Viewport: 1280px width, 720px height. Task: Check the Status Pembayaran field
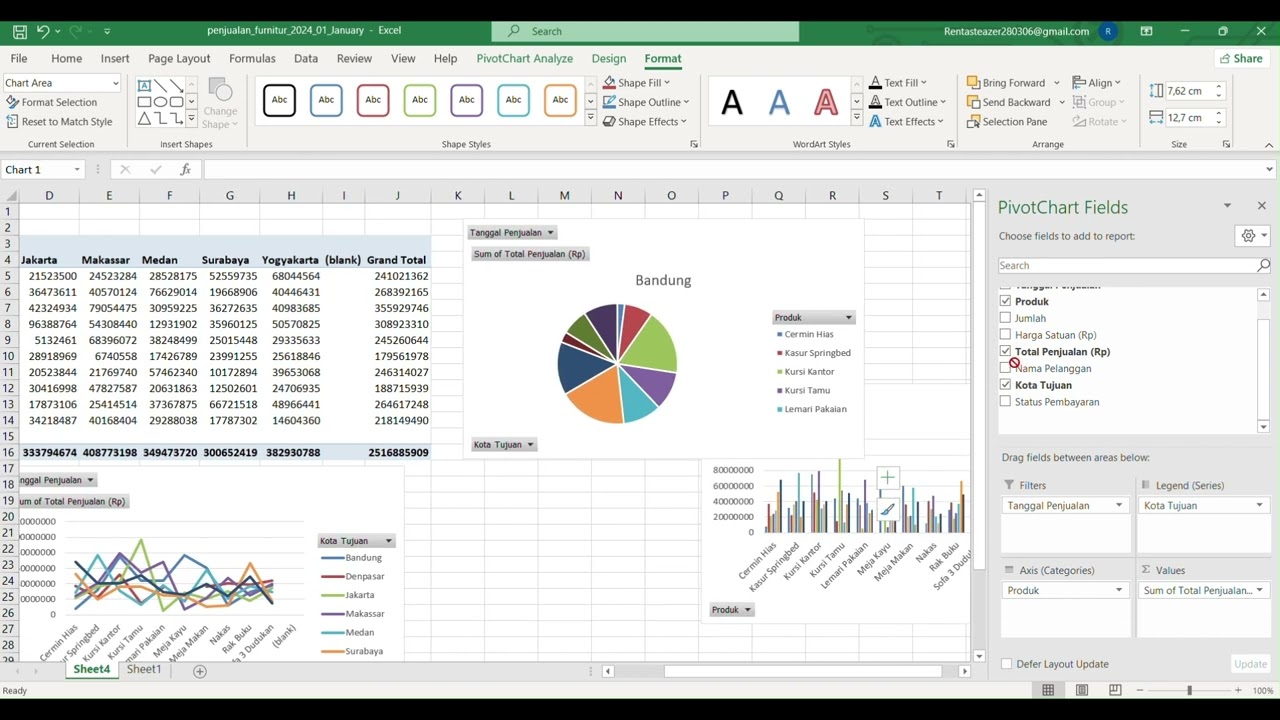tap(1005, 402)
